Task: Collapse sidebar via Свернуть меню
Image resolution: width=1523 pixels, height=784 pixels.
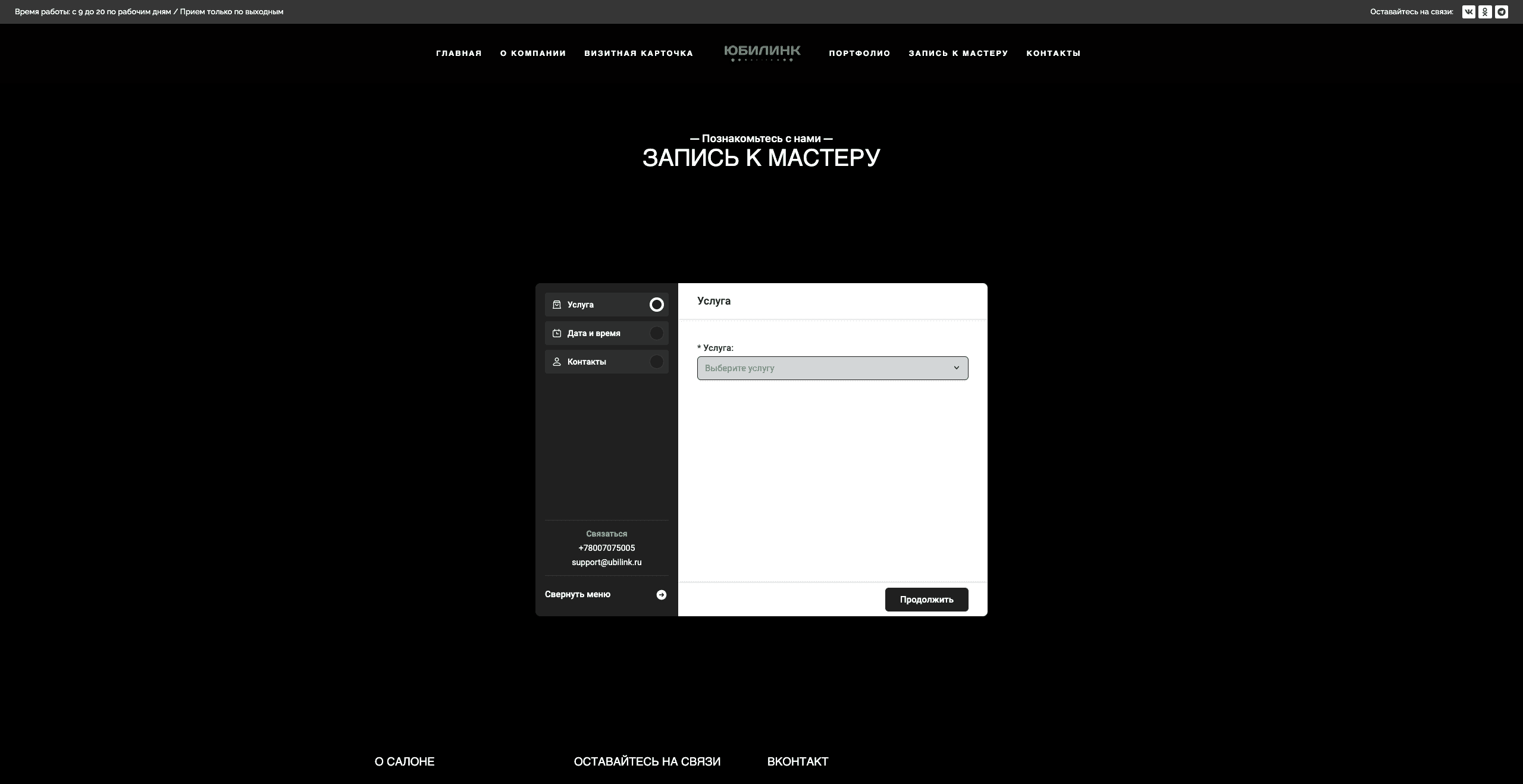Action: point(578,594)
